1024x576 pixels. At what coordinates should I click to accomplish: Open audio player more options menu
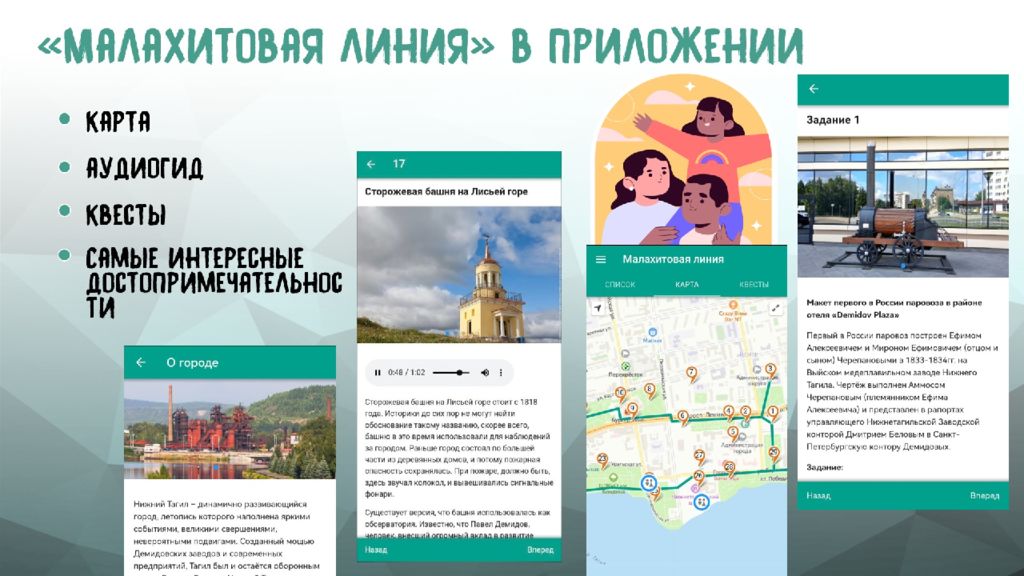(x=501, y=373)
